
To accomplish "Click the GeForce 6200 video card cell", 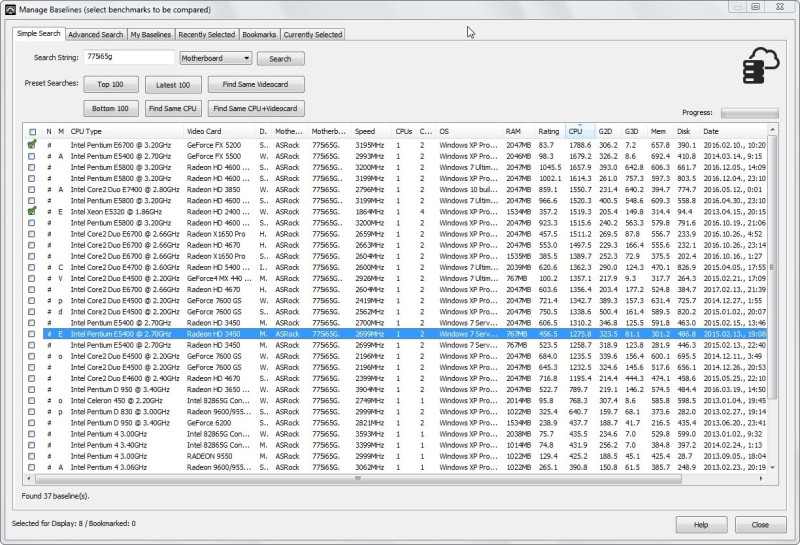I will click(209, 423).
